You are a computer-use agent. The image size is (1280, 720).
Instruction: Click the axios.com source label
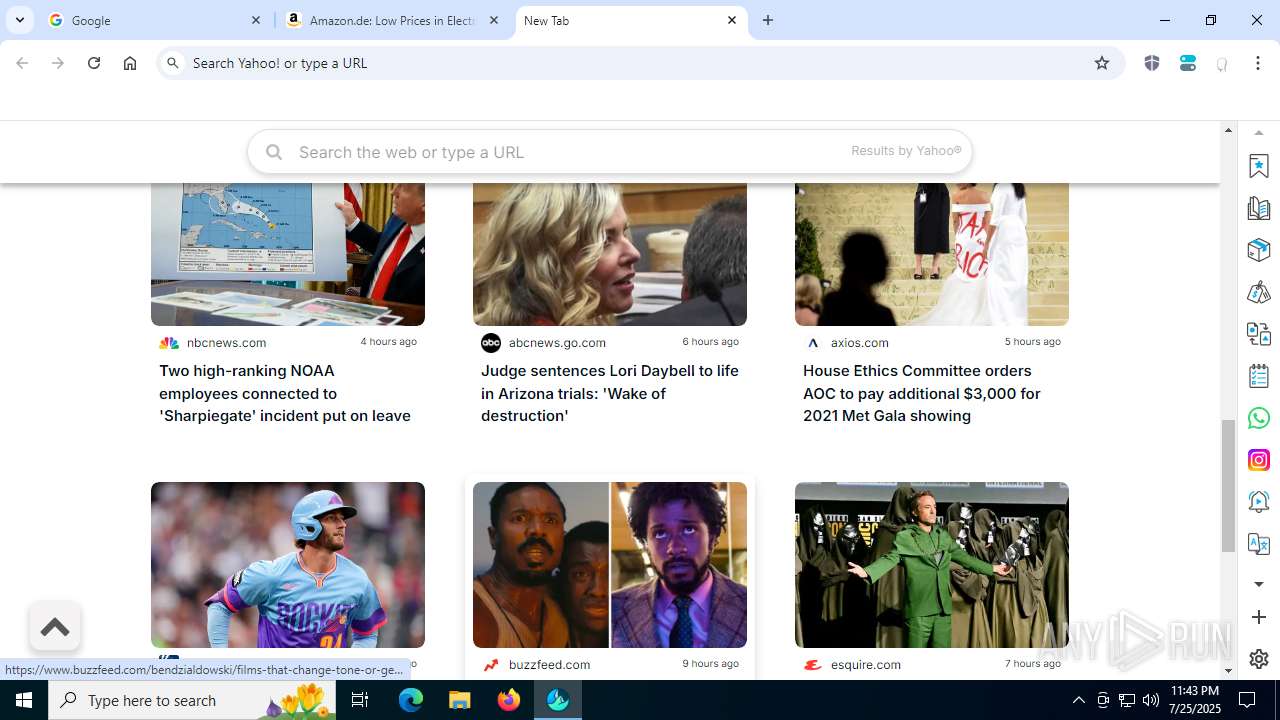coord(859,343)
